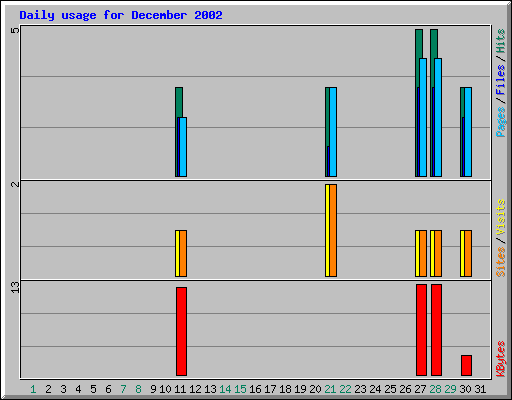Viewport: 512px width, 400px height.
Task: Click the tall orange Sites bar for day 21
Action: coord(333,230)
